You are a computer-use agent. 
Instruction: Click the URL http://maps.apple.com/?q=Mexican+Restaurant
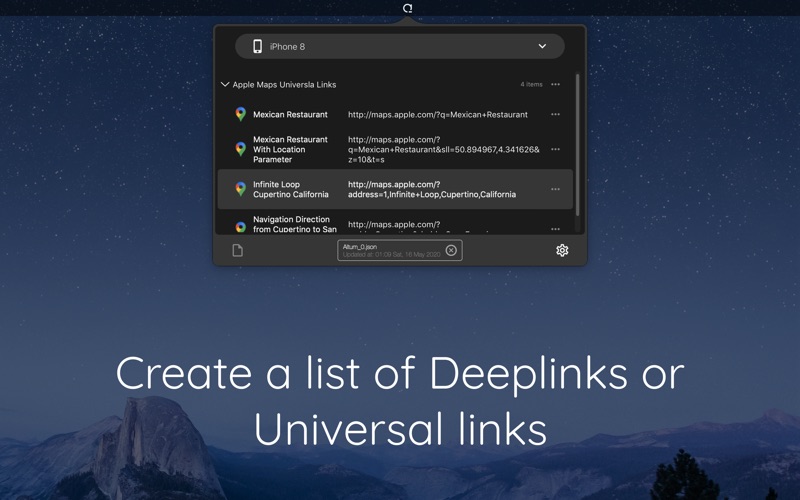438,115
